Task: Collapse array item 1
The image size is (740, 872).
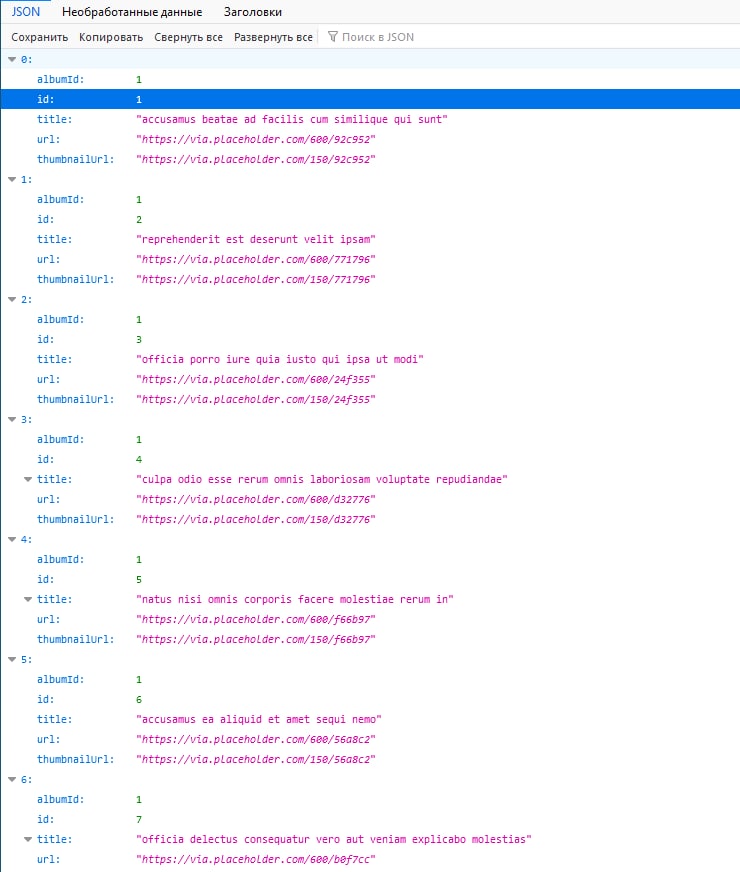Action: 12,180
